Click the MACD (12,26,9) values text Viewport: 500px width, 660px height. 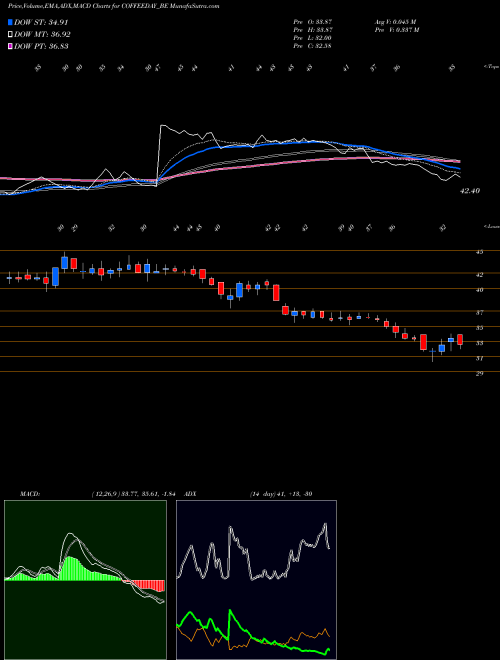tap(133, 494)
